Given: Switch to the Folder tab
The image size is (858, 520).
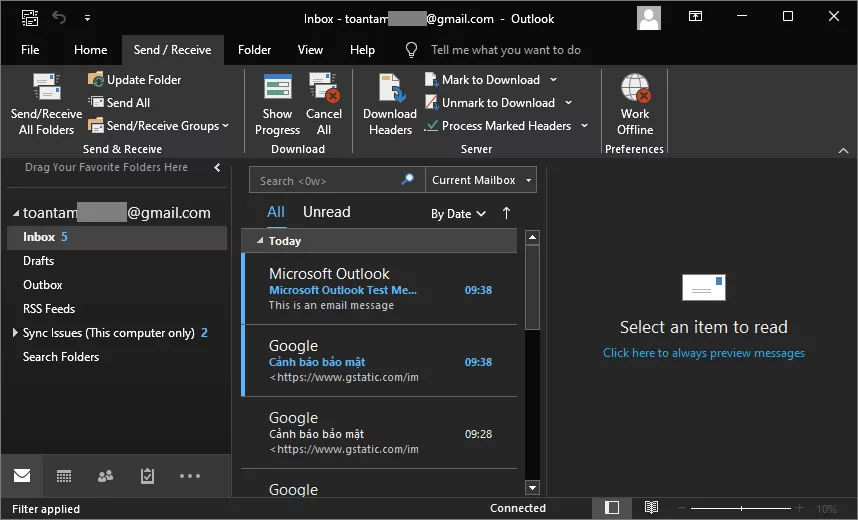Looking at the screenshot, I should pyautogui.click(x=254, y=50).
